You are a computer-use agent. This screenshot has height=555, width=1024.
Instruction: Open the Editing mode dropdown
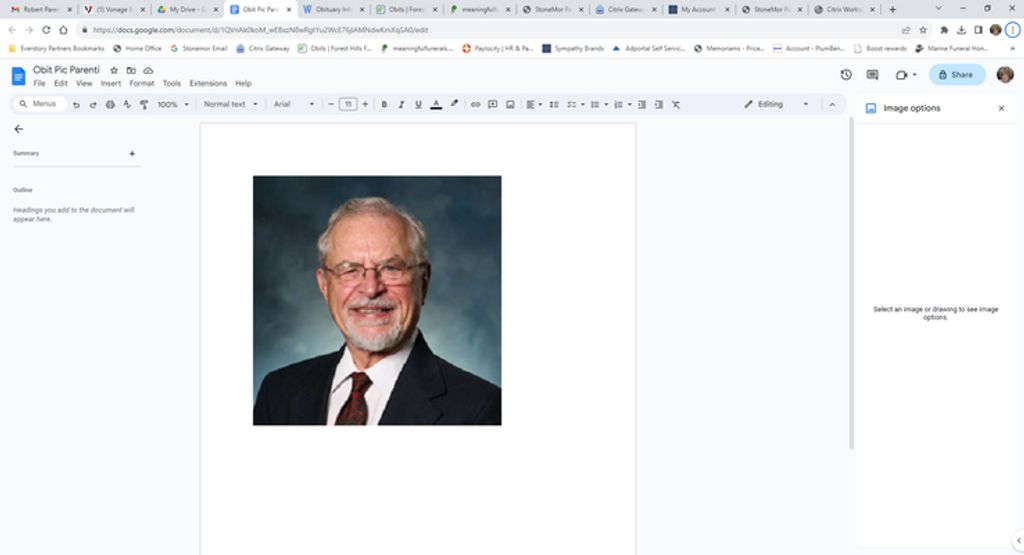tap(777, 104)
